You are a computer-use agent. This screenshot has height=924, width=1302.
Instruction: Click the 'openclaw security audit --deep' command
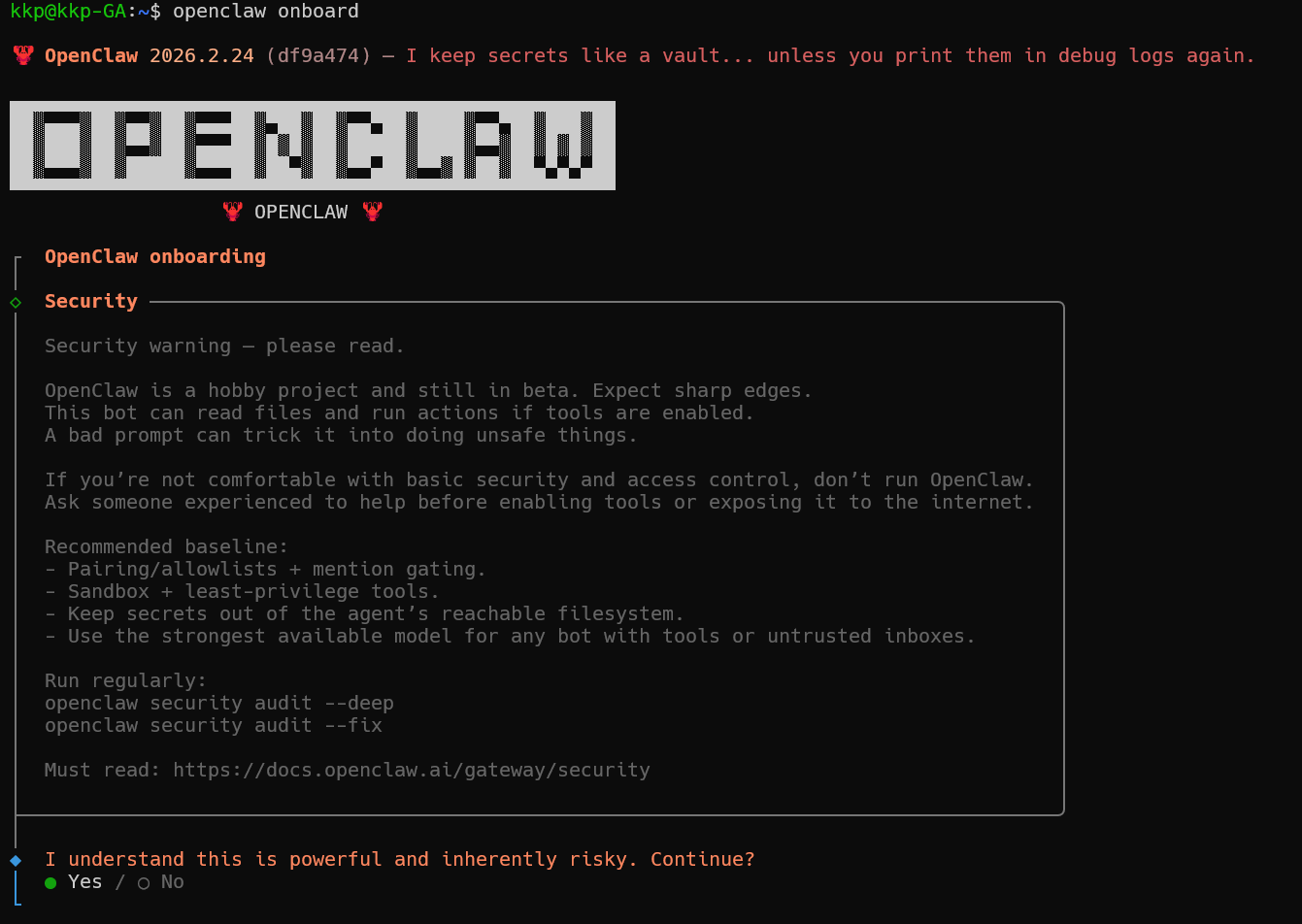tap(219, 704)
